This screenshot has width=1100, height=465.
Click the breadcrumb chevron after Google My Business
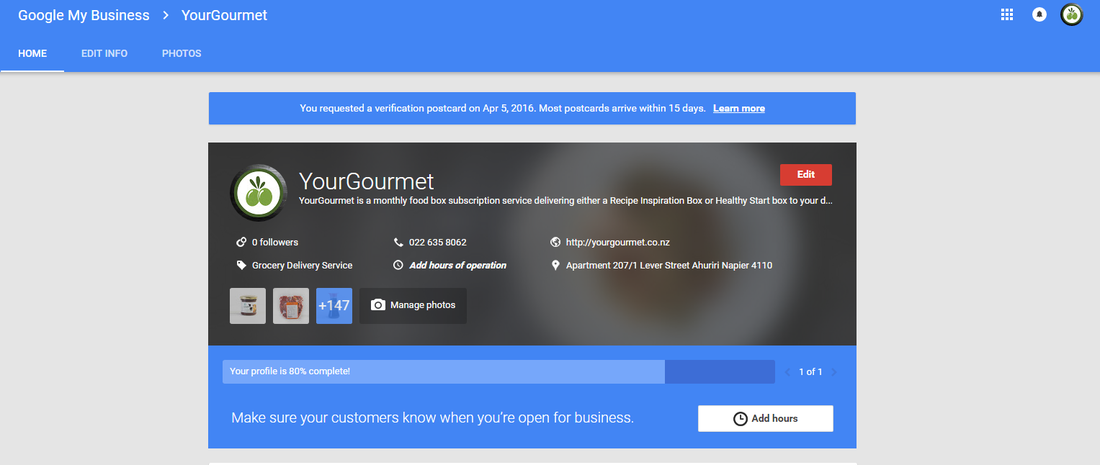166,15
